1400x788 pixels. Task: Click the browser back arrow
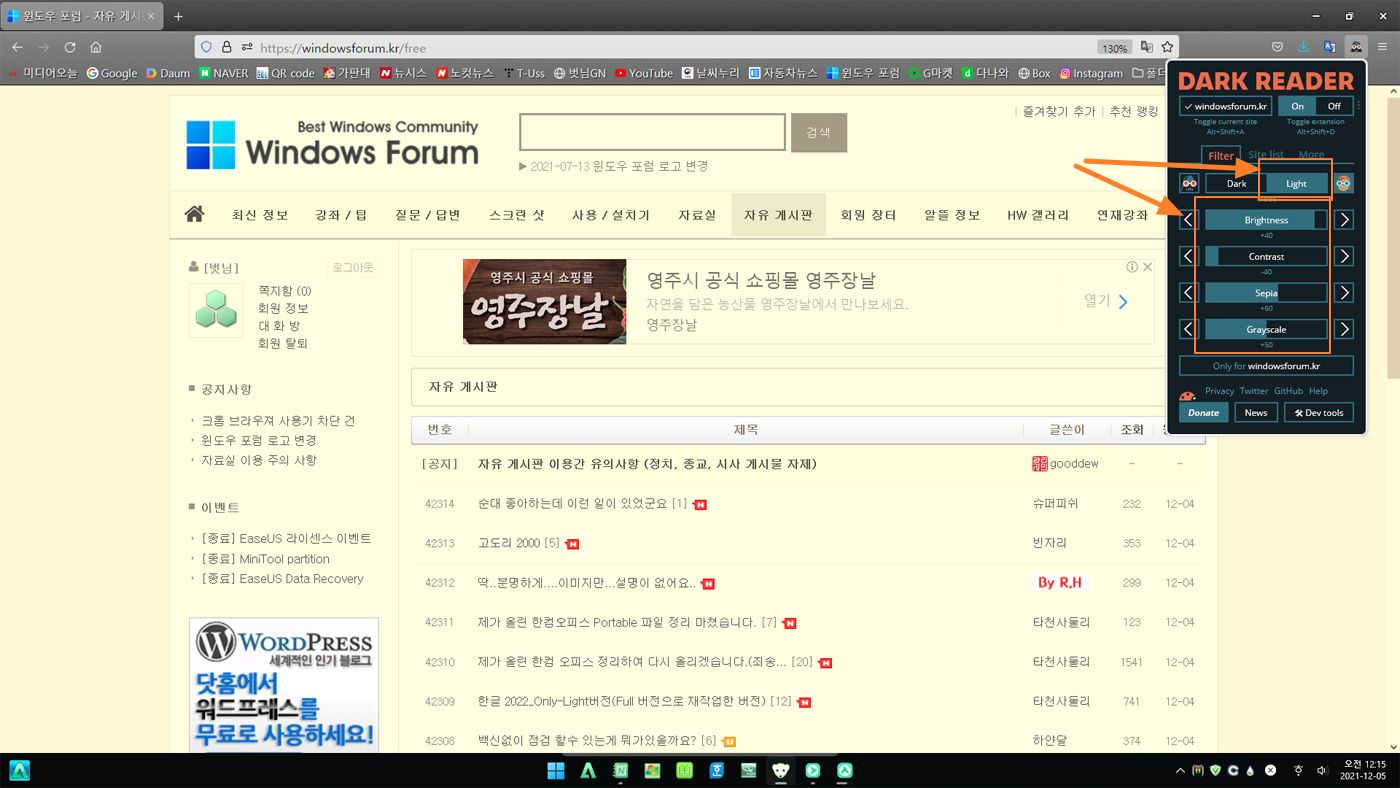(17, 47)
